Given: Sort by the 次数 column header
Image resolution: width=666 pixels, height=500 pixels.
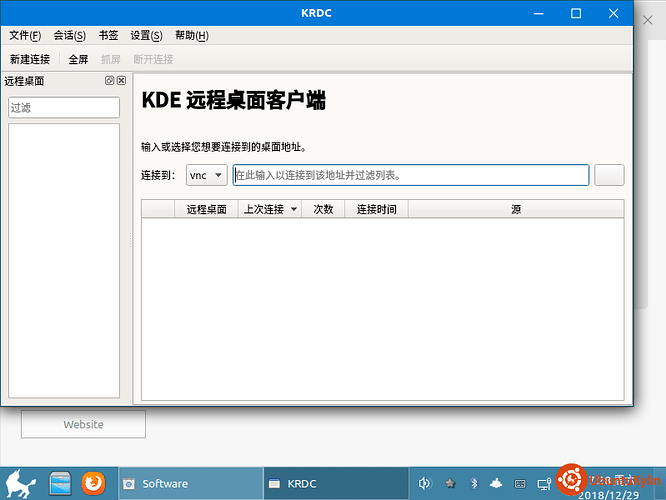Looking at the screenshot, I should (x=323, y=209).
